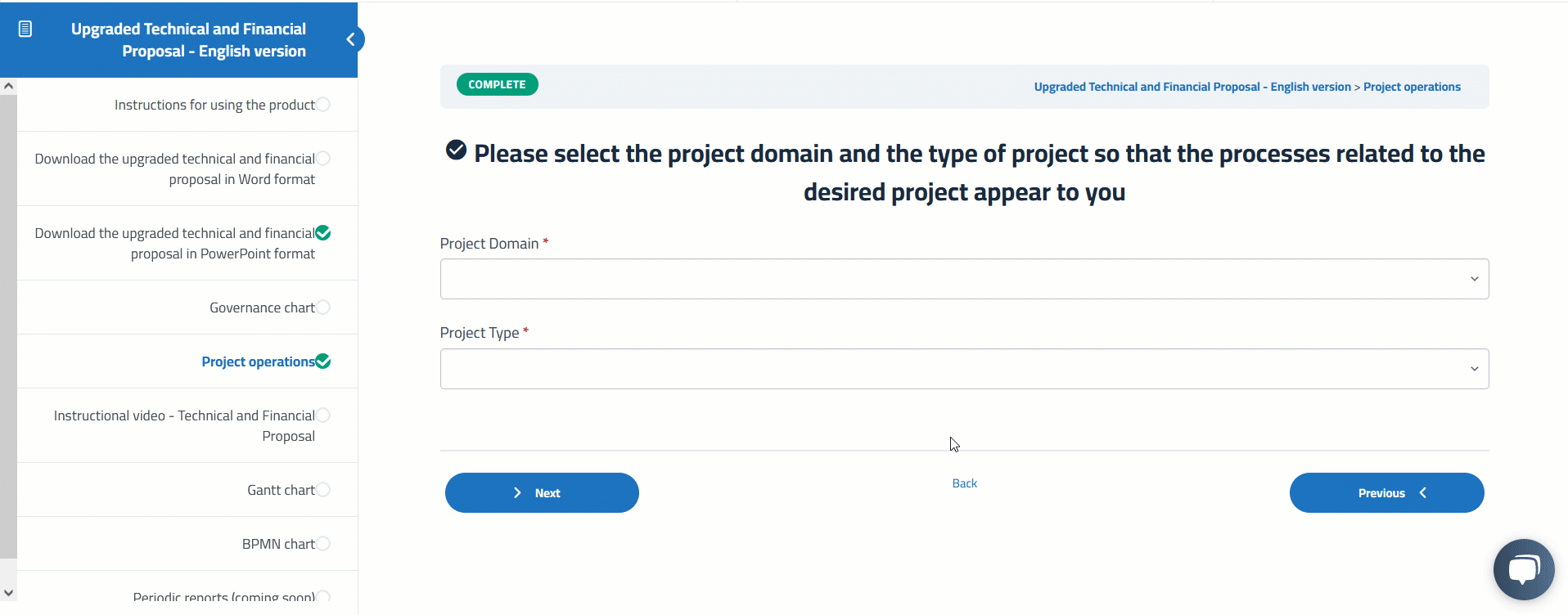The width and height of the screenshot is (1568, 615).
Task: Click the green COMPLETE status badge
Action: tap(497, 85)
